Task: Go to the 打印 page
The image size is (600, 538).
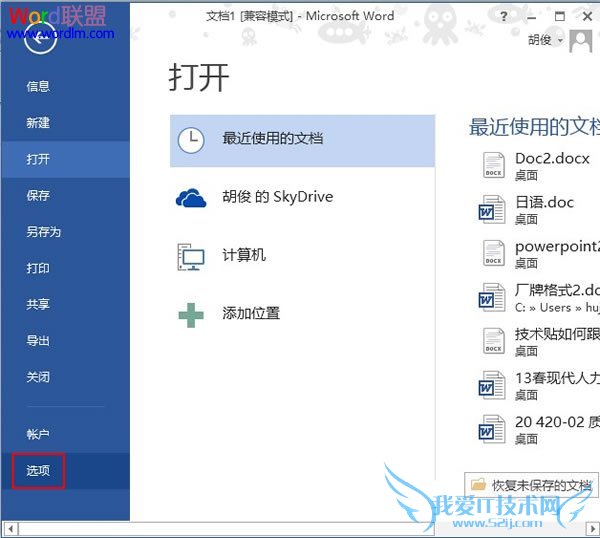Action: coord(38,268)
